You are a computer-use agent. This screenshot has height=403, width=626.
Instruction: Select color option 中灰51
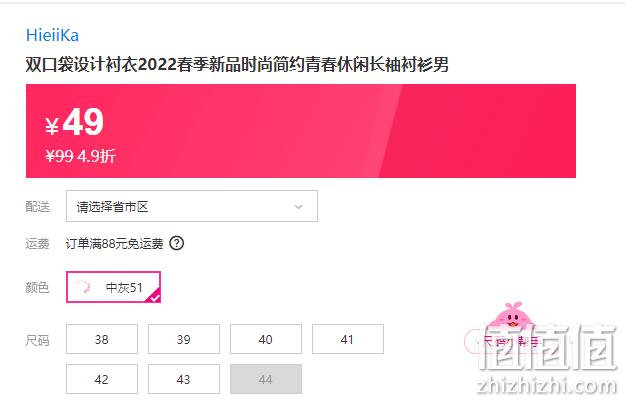pos(113,287)
